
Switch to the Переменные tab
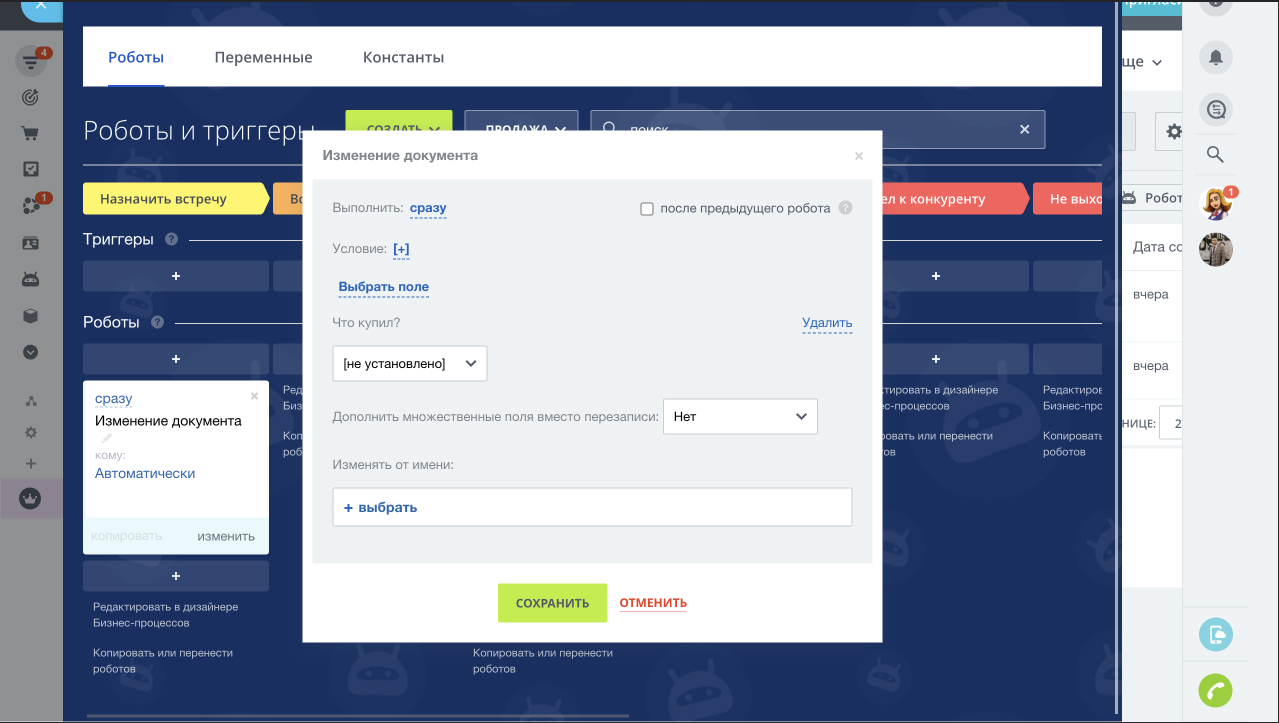263,57
